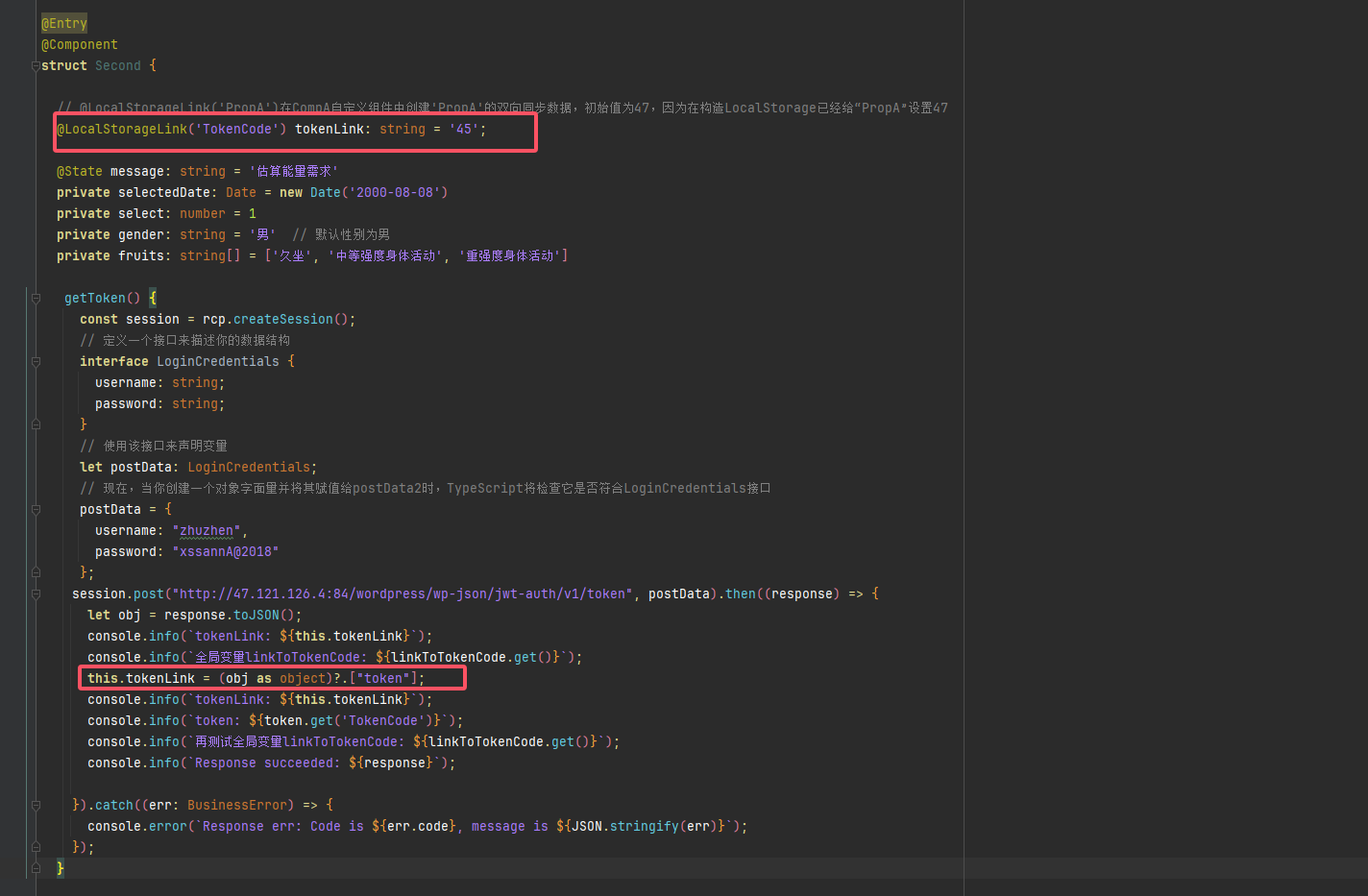Viewport: 1368px width, 896px height.
Task: Click fold end marker beside the "};" line
Action: point(36,572)
